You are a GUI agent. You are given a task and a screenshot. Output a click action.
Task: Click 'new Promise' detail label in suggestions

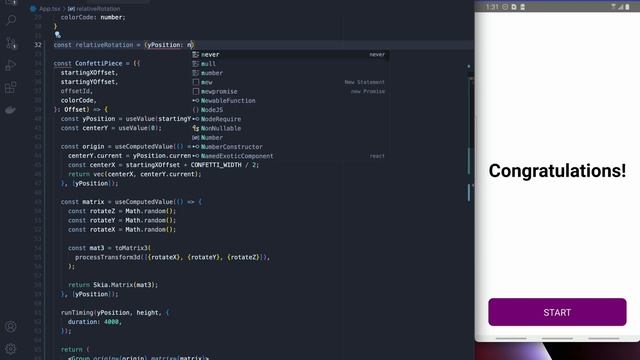pos(368,91)
